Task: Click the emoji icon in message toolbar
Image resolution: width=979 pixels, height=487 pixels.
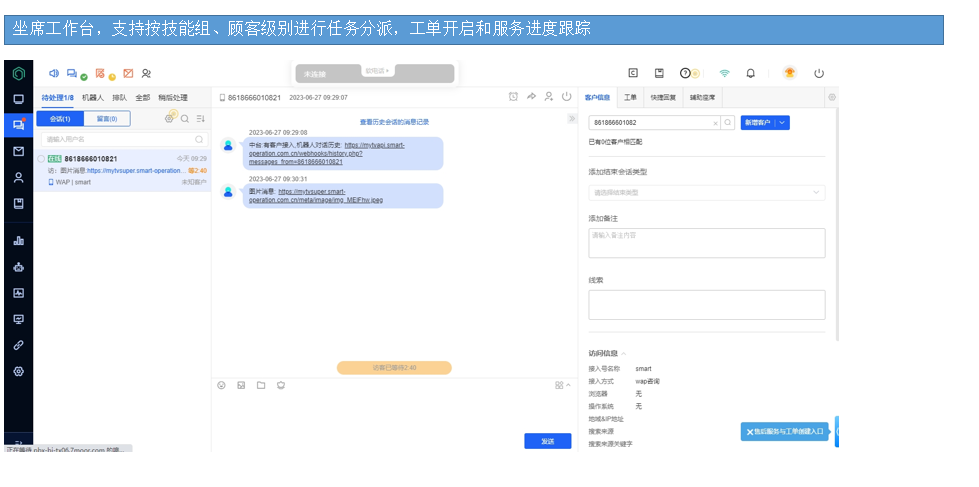Action: (221, 385)
